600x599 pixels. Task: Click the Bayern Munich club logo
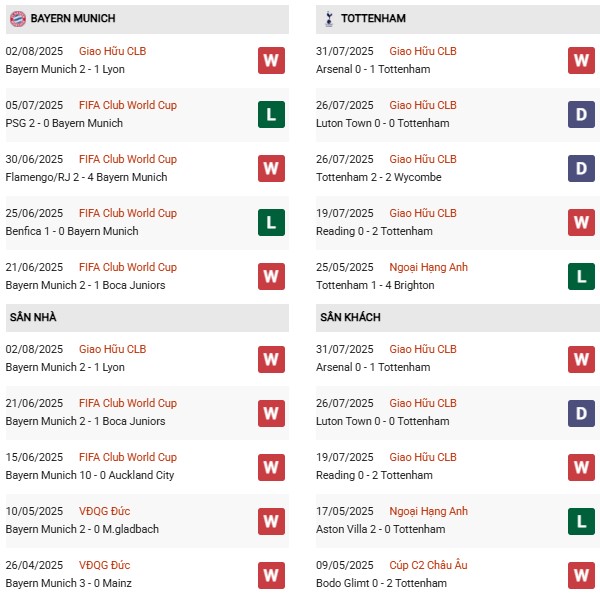pos(18,18)
